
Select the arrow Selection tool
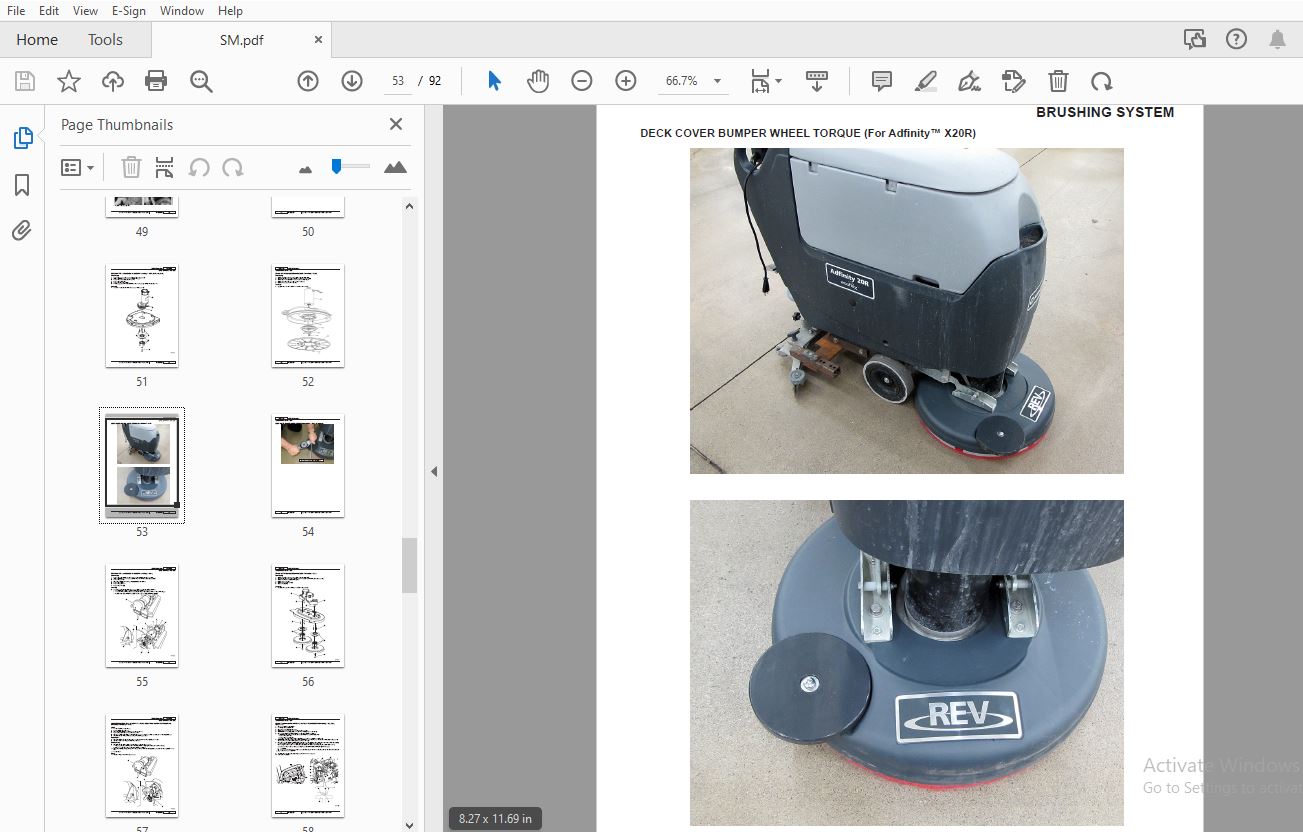coord(494,82)
